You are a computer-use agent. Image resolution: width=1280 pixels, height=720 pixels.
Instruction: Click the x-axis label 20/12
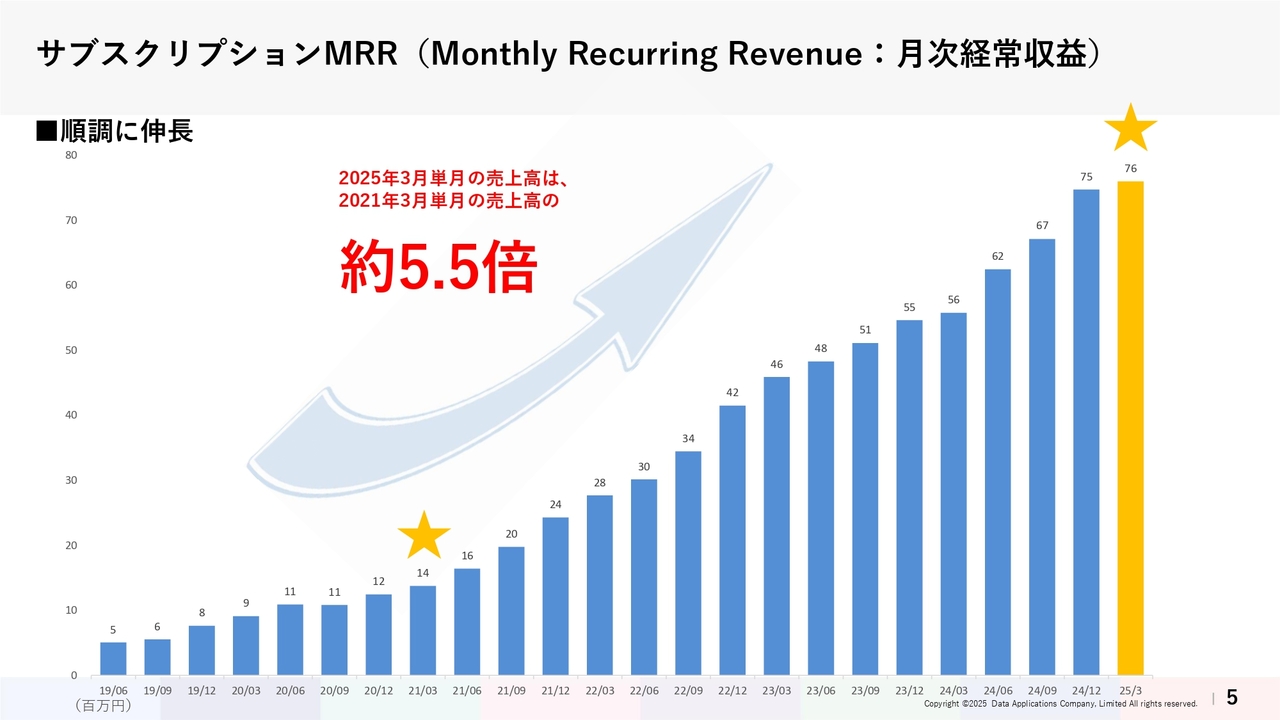378,689
